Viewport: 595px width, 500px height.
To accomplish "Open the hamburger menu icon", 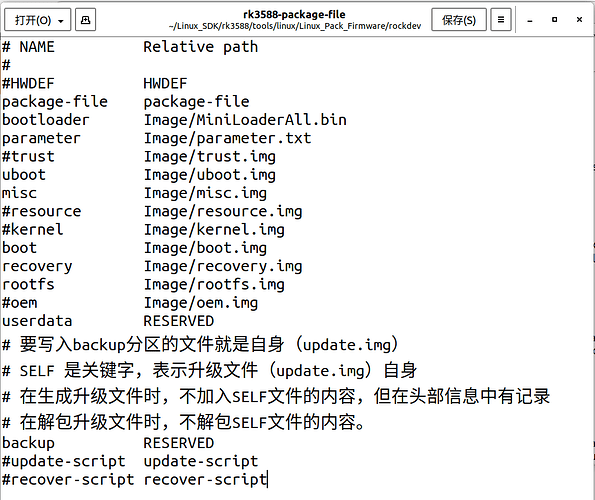I will pyautogui.click(x=501, y=20).
